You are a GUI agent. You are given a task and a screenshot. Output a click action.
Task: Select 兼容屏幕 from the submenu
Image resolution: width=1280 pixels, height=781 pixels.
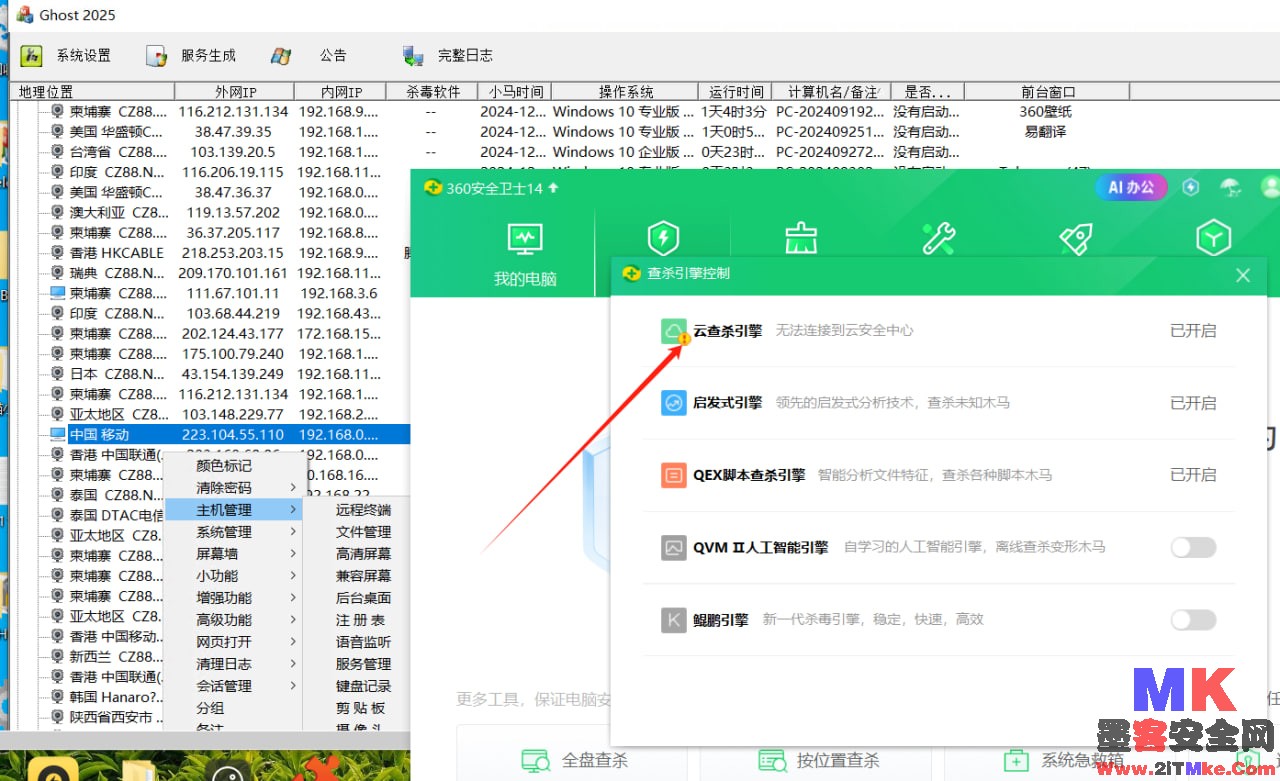[363, 576]
